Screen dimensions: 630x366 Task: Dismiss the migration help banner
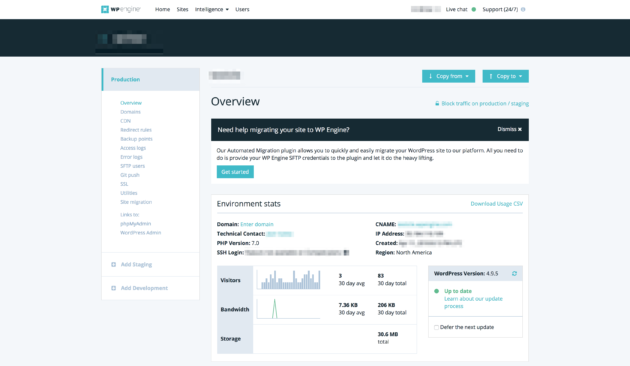pos(509,129)
